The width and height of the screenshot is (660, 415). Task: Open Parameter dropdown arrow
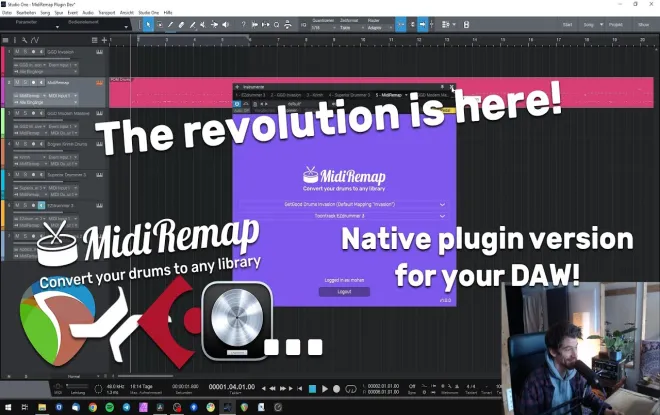(x=57, y=27)
